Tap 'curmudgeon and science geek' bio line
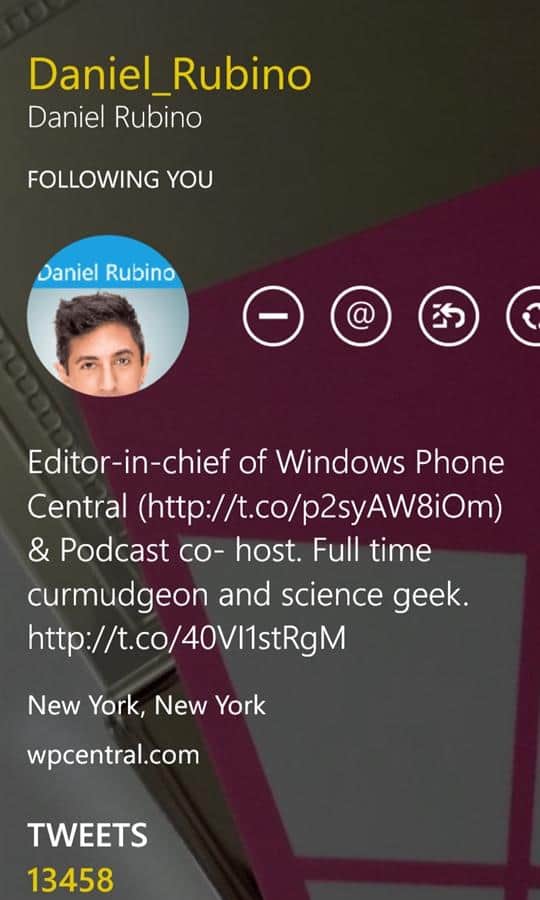540x900 pixels. click(x=248, y=596)
